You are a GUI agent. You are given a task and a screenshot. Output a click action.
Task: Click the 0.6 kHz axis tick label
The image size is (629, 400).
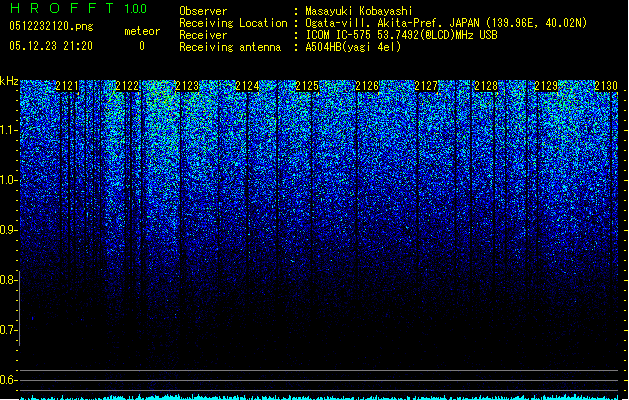pos(9,380)
